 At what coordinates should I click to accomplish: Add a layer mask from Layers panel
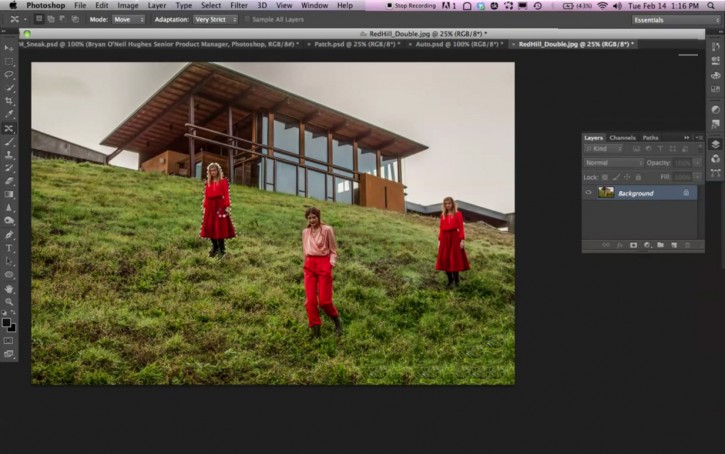coord(633,245)
